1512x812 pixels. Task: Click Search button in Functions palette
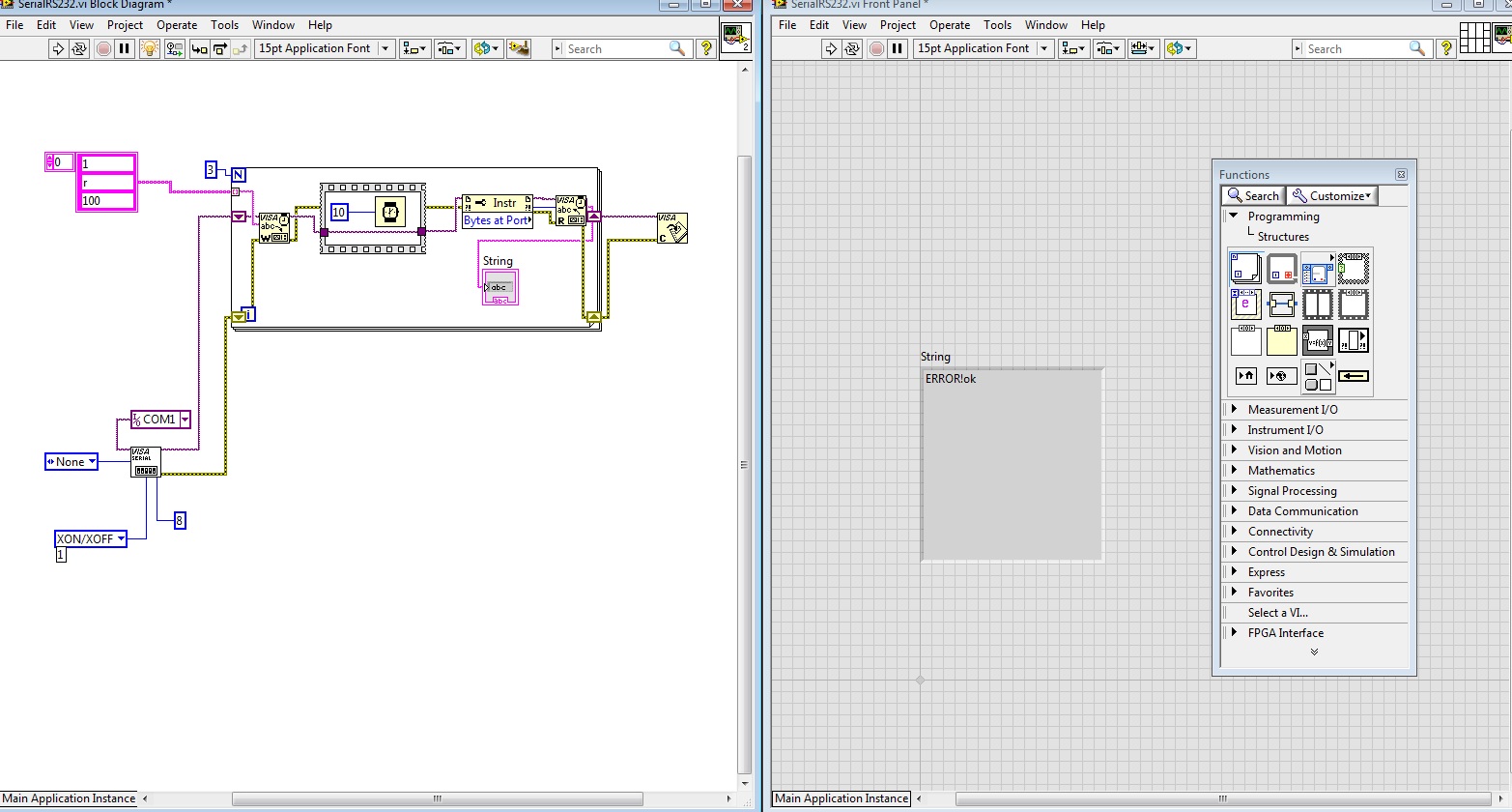point(1253,196)
